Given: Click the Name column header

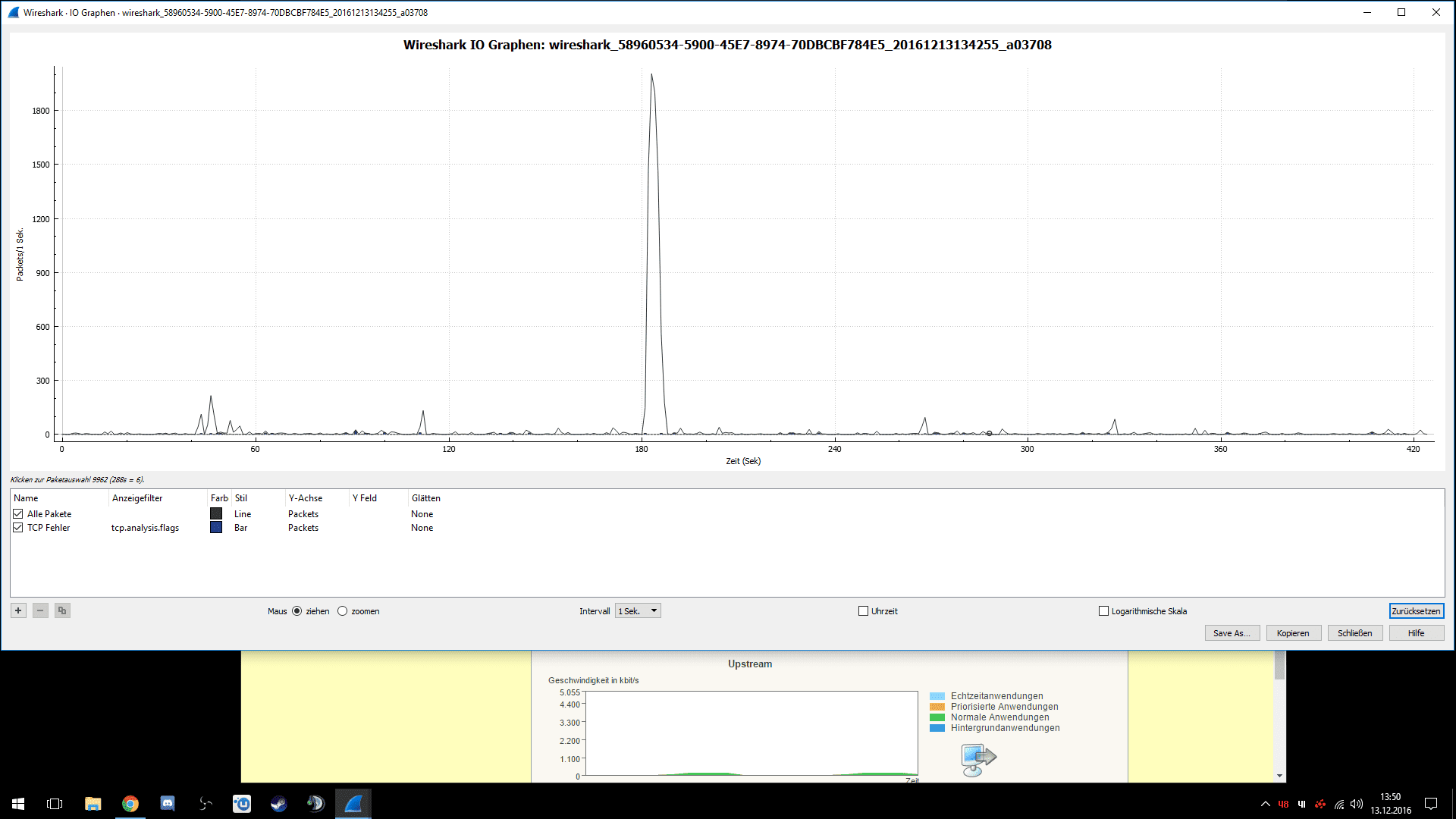Looking at the screenshot, I should pos(26,498).
